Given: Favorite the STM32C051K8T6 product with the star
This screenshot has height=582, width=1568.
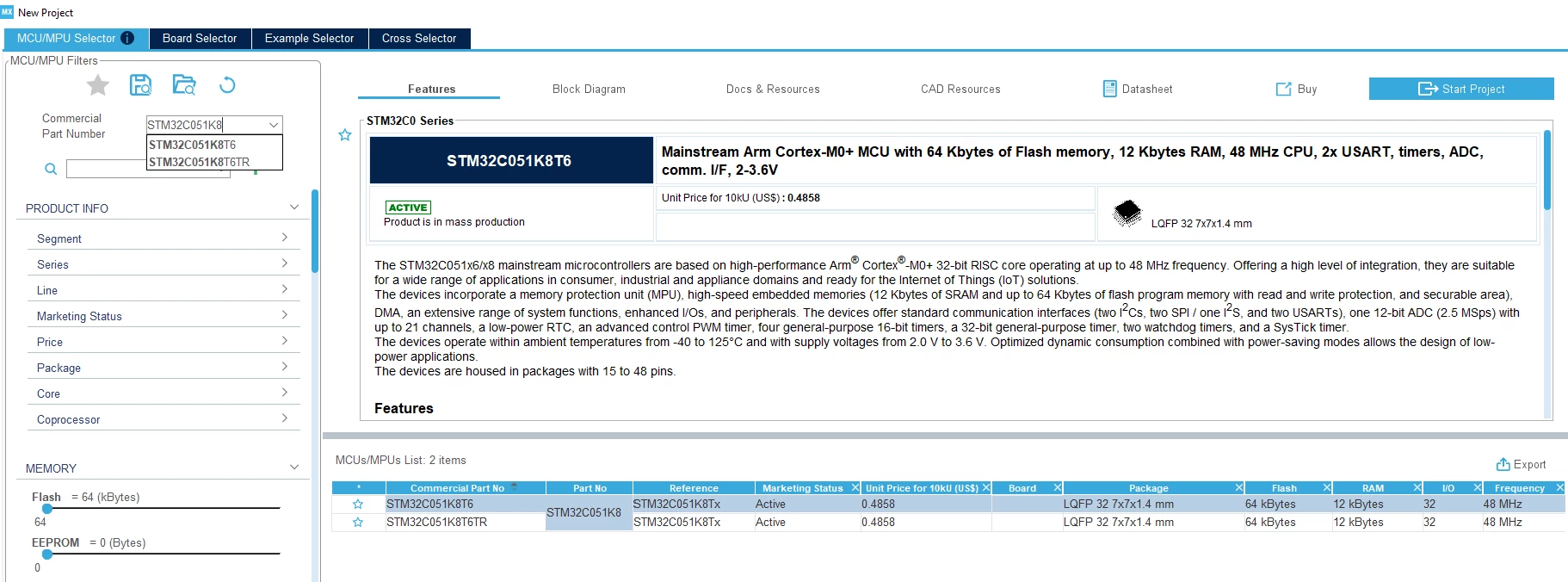Looking at the screenshot, I should tap(345, 135).
